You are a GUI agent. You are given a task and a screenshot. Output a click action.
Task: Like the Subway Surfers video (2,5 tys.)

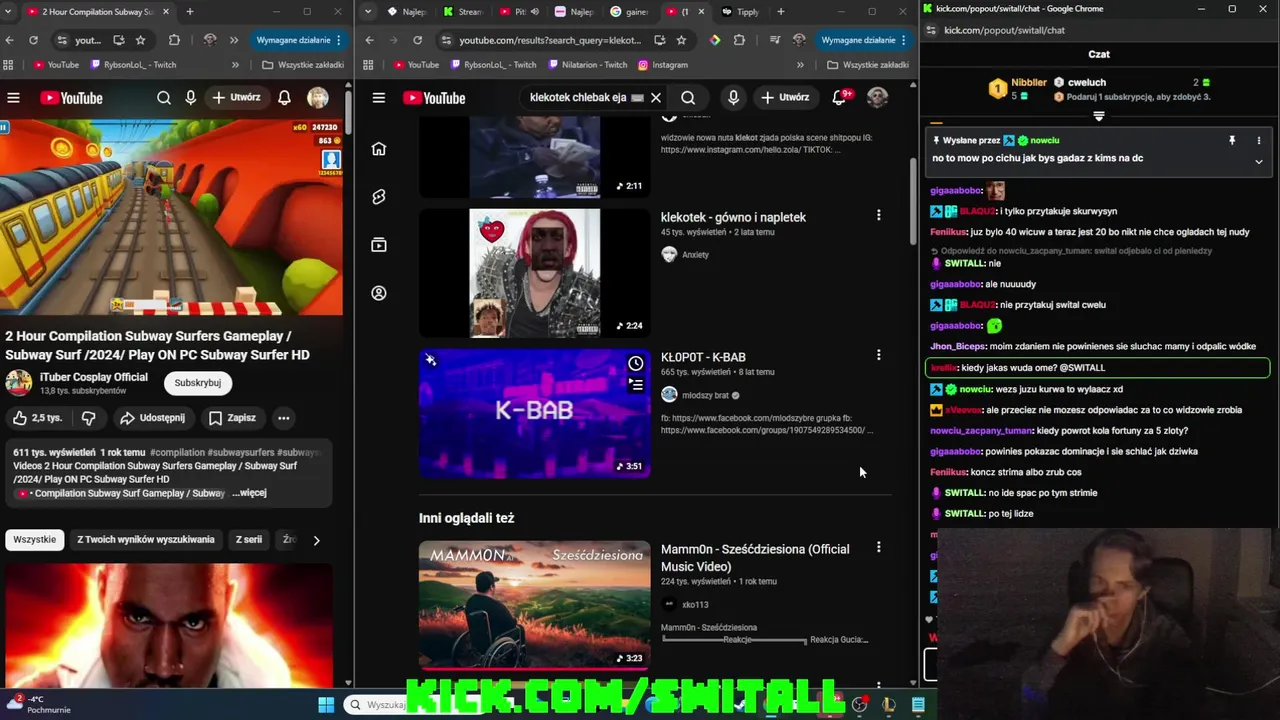point(37,418)
